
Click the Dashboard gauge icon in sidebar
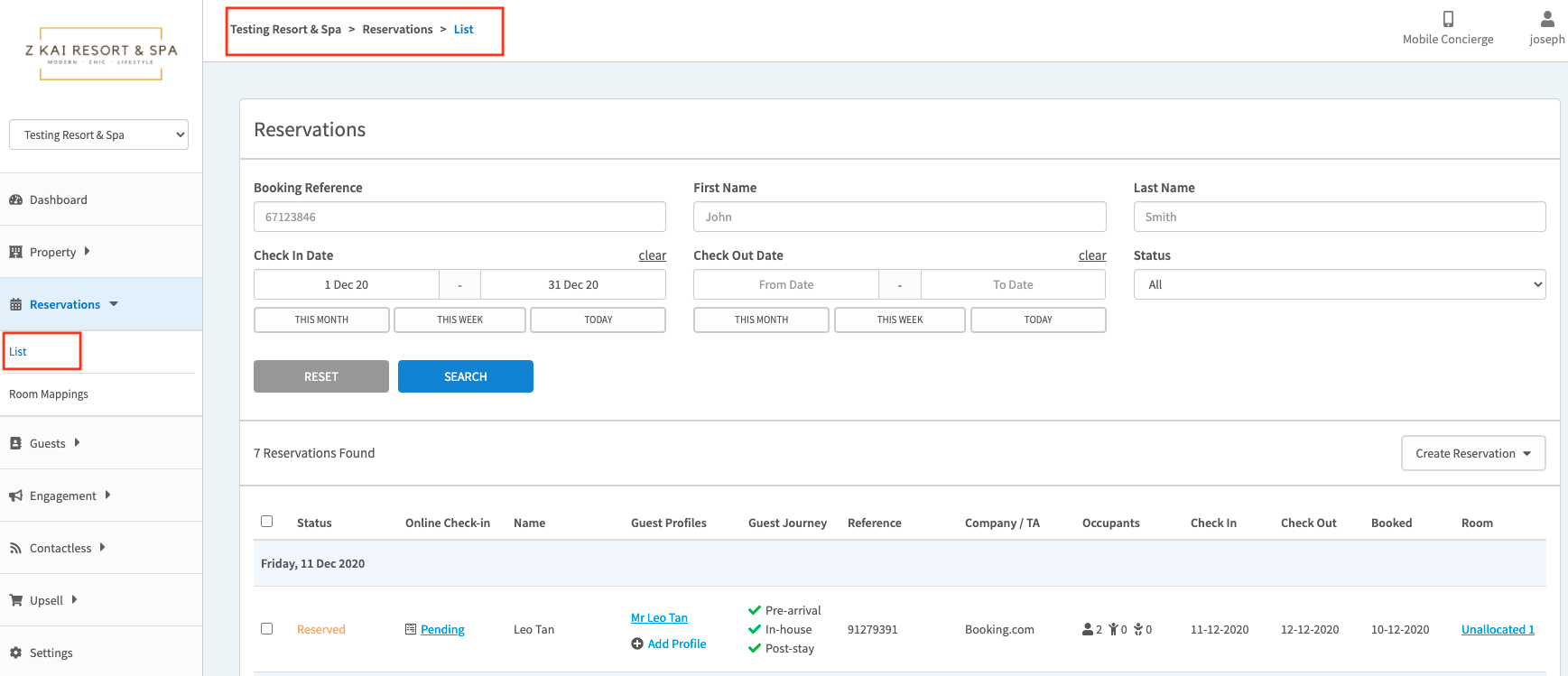15,200
